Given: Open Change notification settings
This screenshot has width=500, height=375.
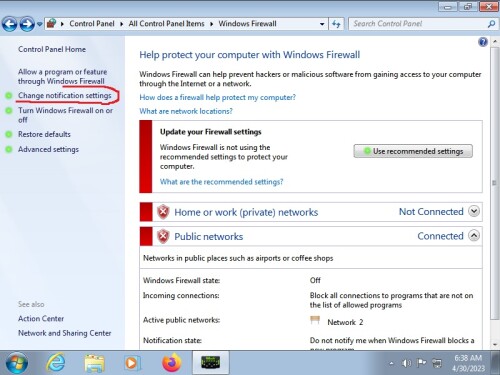Looking at the screenshot, I should 65,96.
